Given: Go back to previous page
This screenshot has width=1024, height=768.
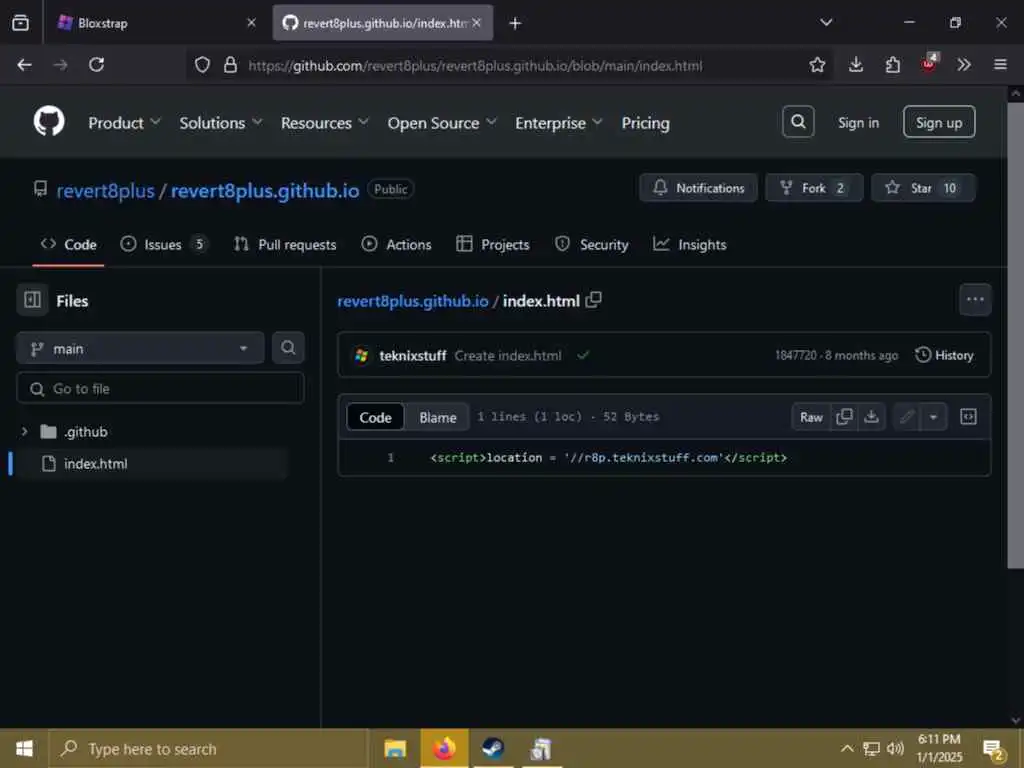Looking at the screenshot, I should [24, 65].
